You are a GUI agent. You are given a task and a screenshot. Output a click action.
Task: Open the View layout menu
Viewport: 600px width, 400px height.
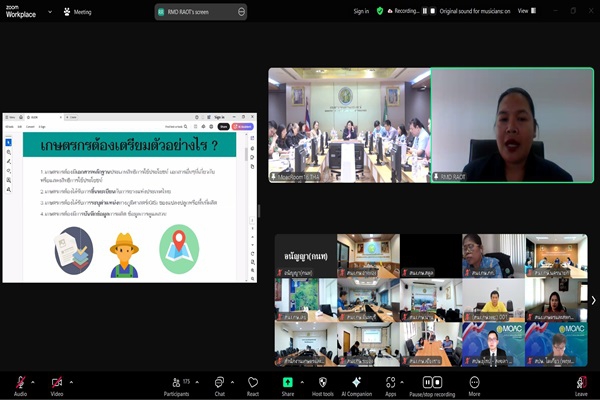coord(525,11)
